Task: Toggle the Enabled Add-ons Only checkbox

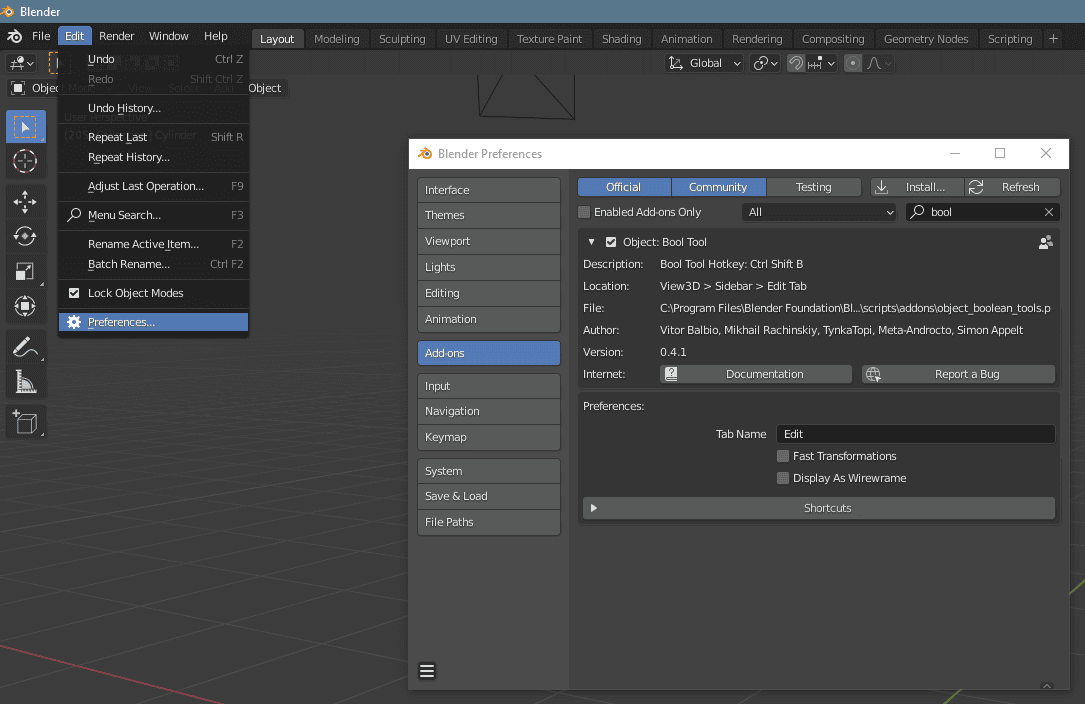Action: [x=584, y=212]
